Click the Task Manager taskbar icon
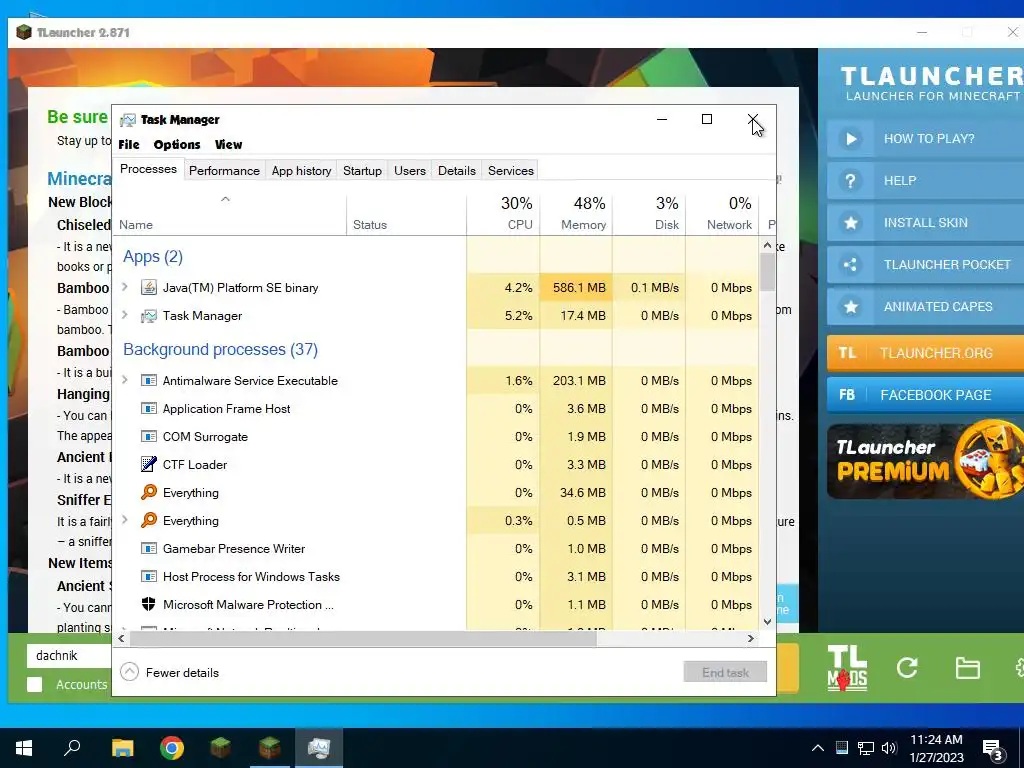The width and height of the screenshot is (1024, 768). (319, 748)
